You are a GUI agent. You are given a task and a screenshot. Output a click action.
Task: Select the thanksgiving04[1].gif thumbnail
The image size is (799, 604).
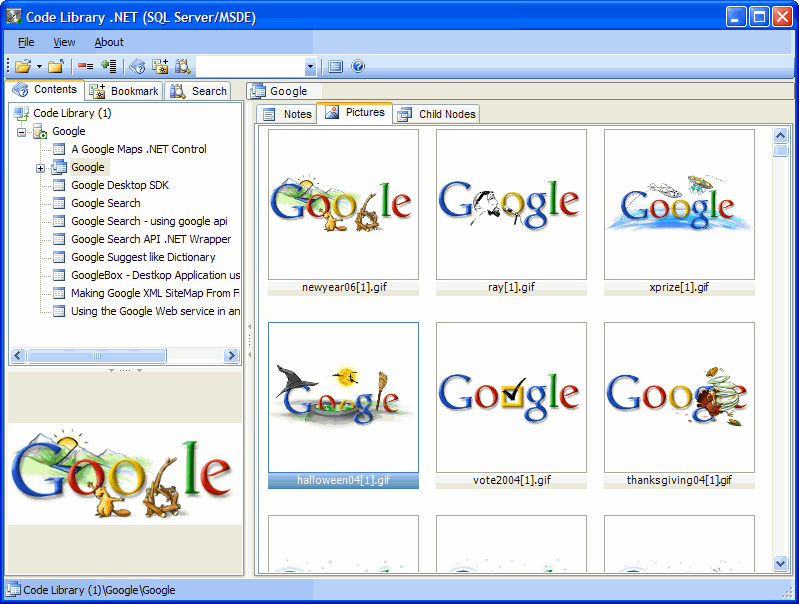pos(679,397)
